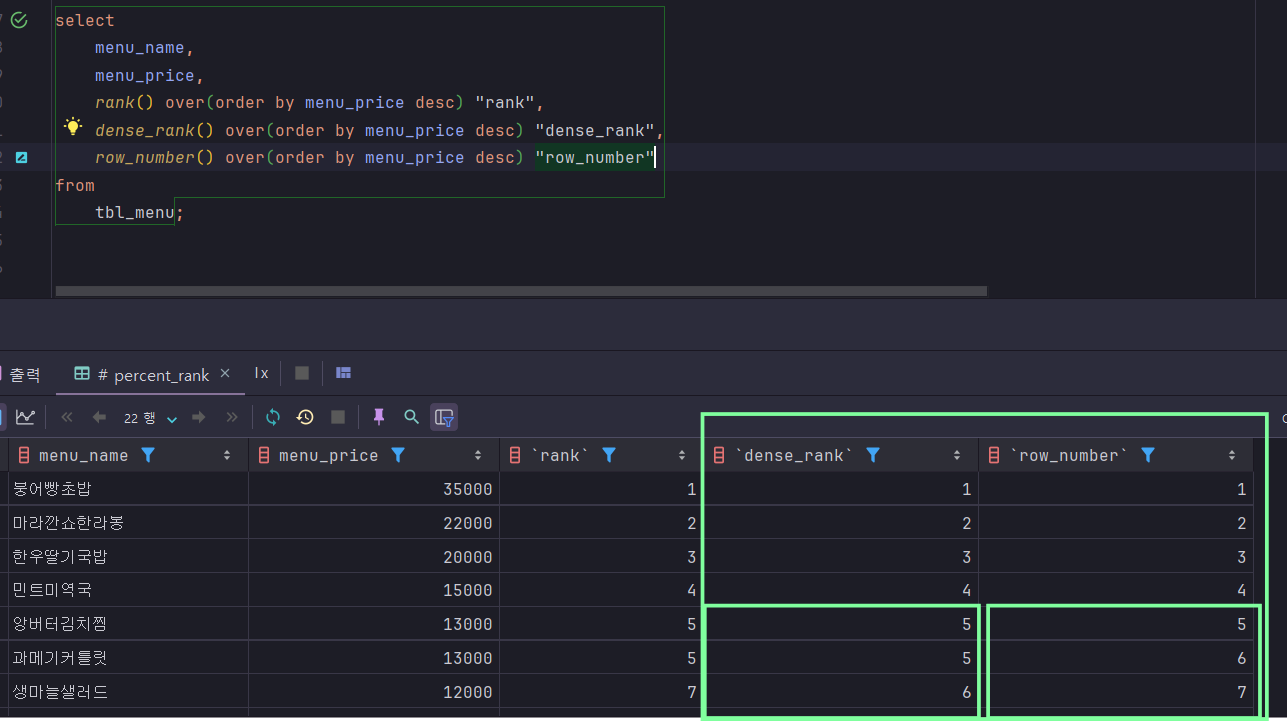Open the query history clock icon
Viewport: 1287px width, 721px height.
click(305, 417)
